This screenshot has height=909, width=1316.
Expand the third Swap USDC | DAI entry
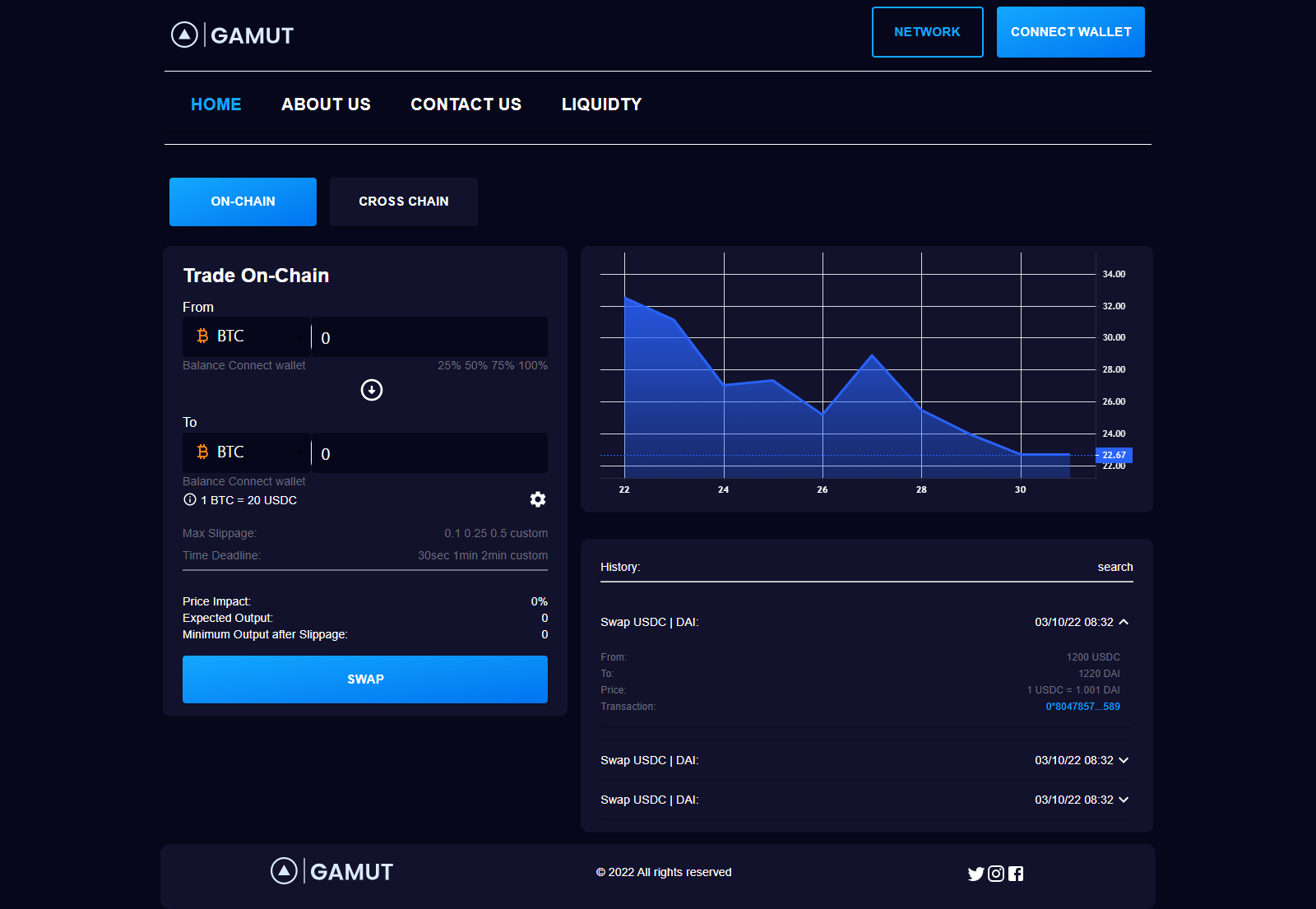1124,800
